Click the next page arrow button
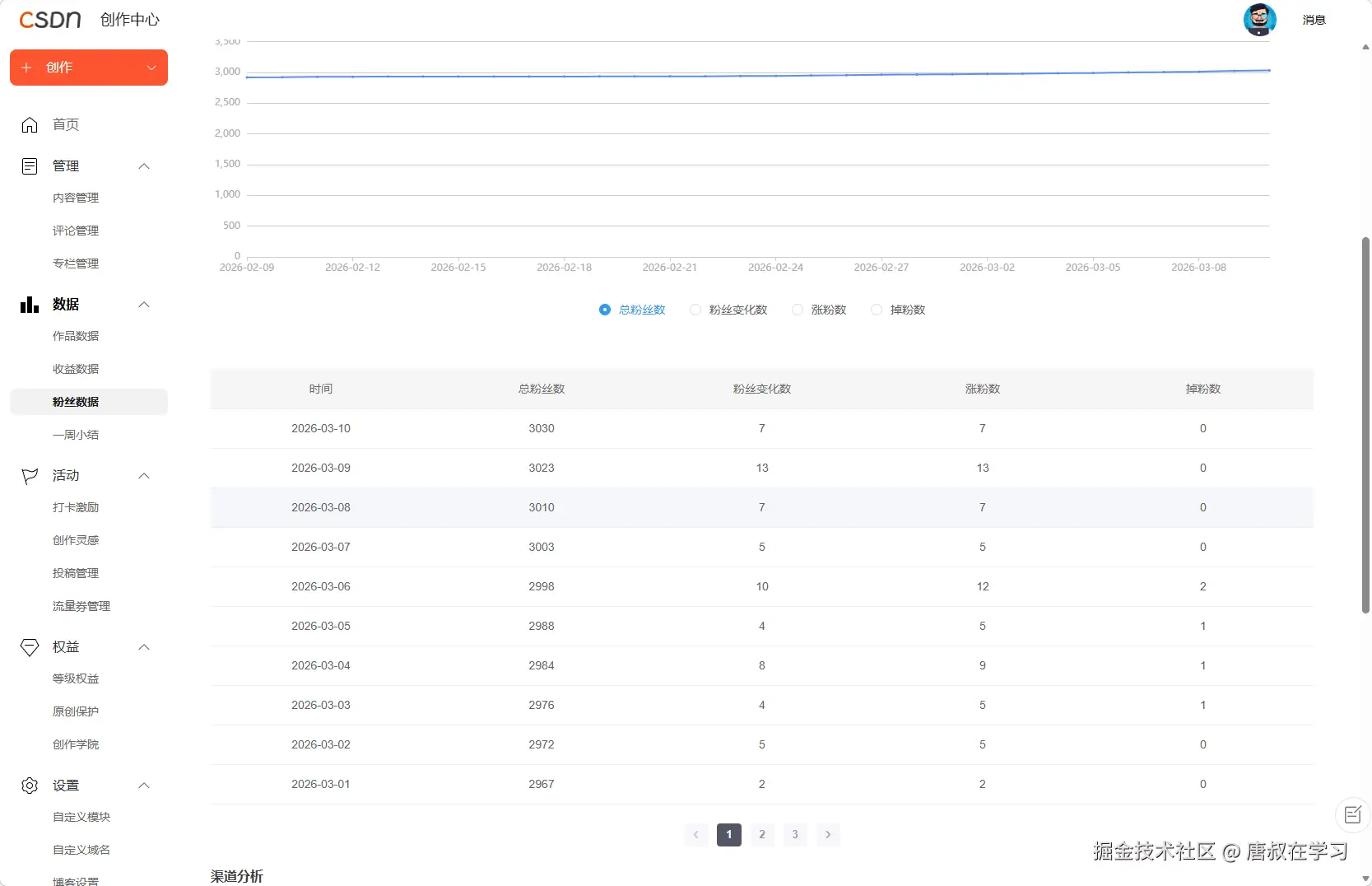Image resolution: width=1372 pixels, height=886 pixels. click(x=828, y=835)
